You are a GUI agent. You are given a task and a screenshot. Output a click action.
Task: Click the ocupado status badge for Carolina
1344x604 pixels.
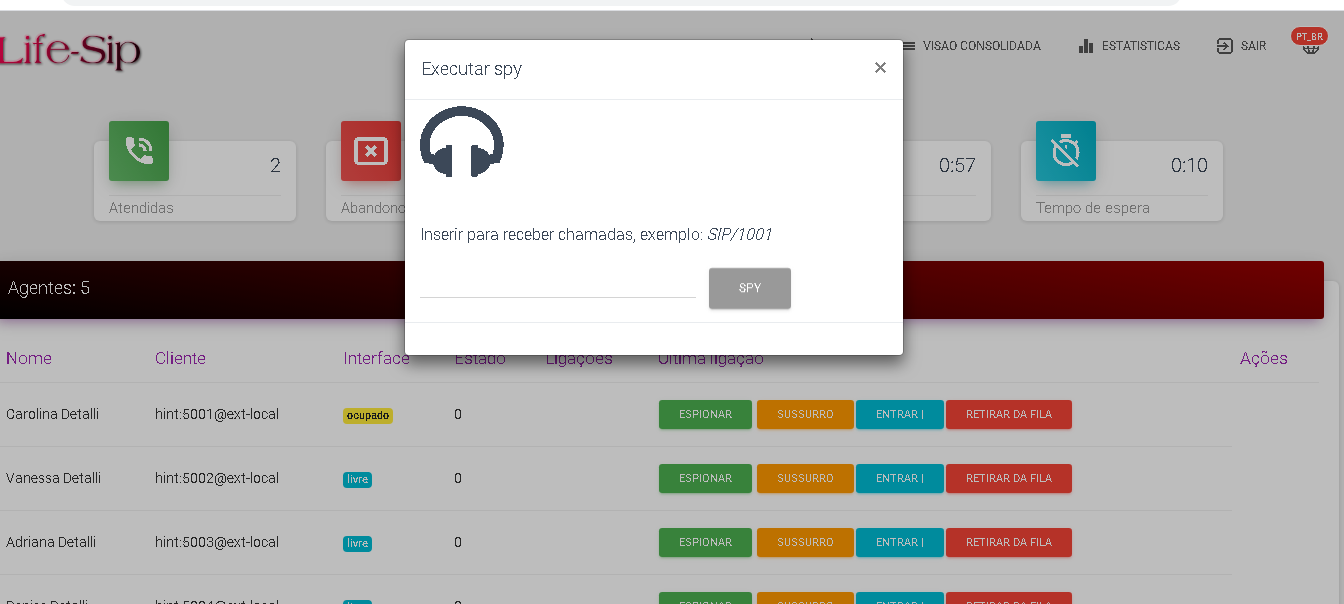(367, 415)
